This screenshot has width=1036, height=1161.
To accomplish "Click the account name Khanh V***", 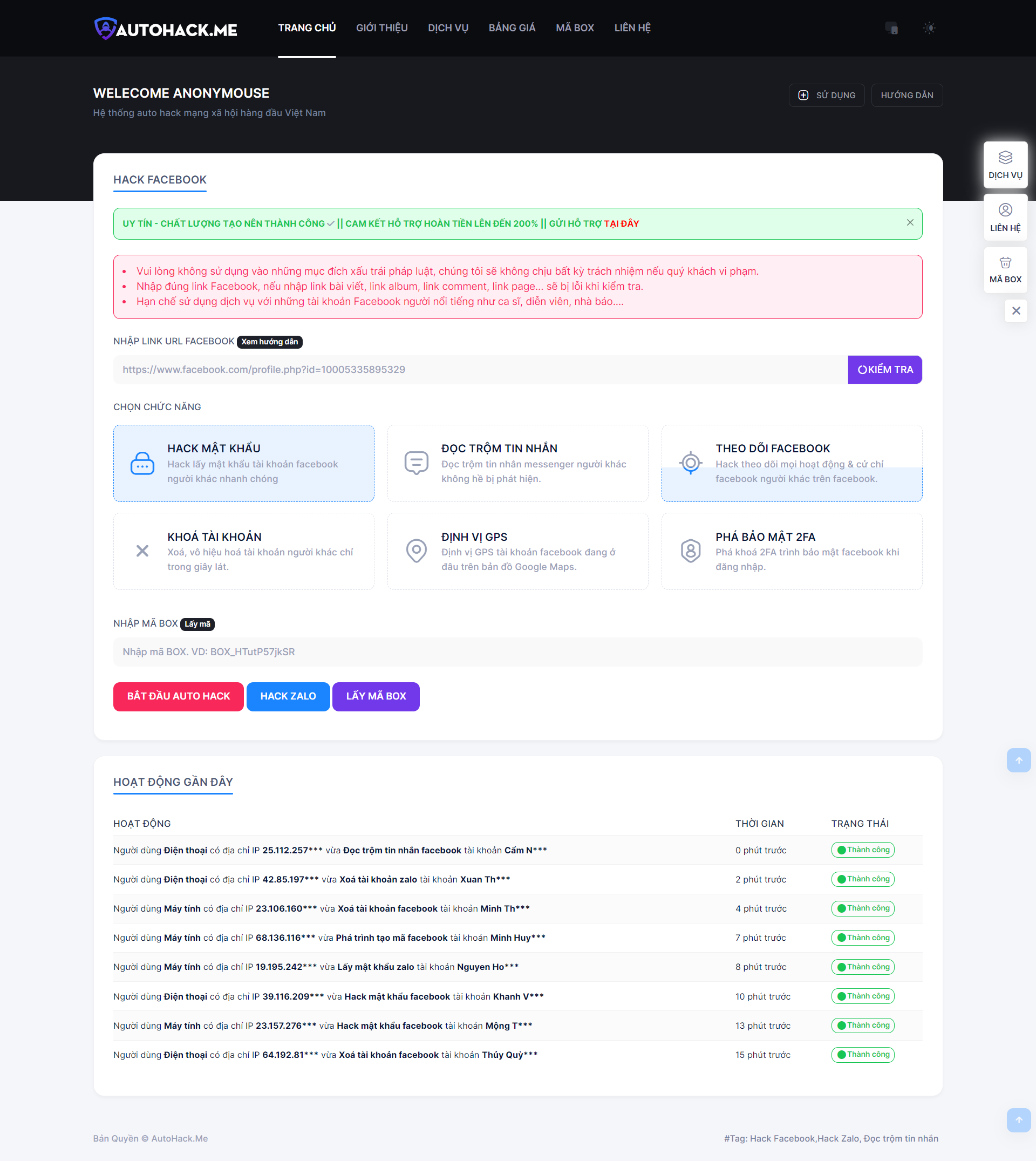I will pos(519,997).
